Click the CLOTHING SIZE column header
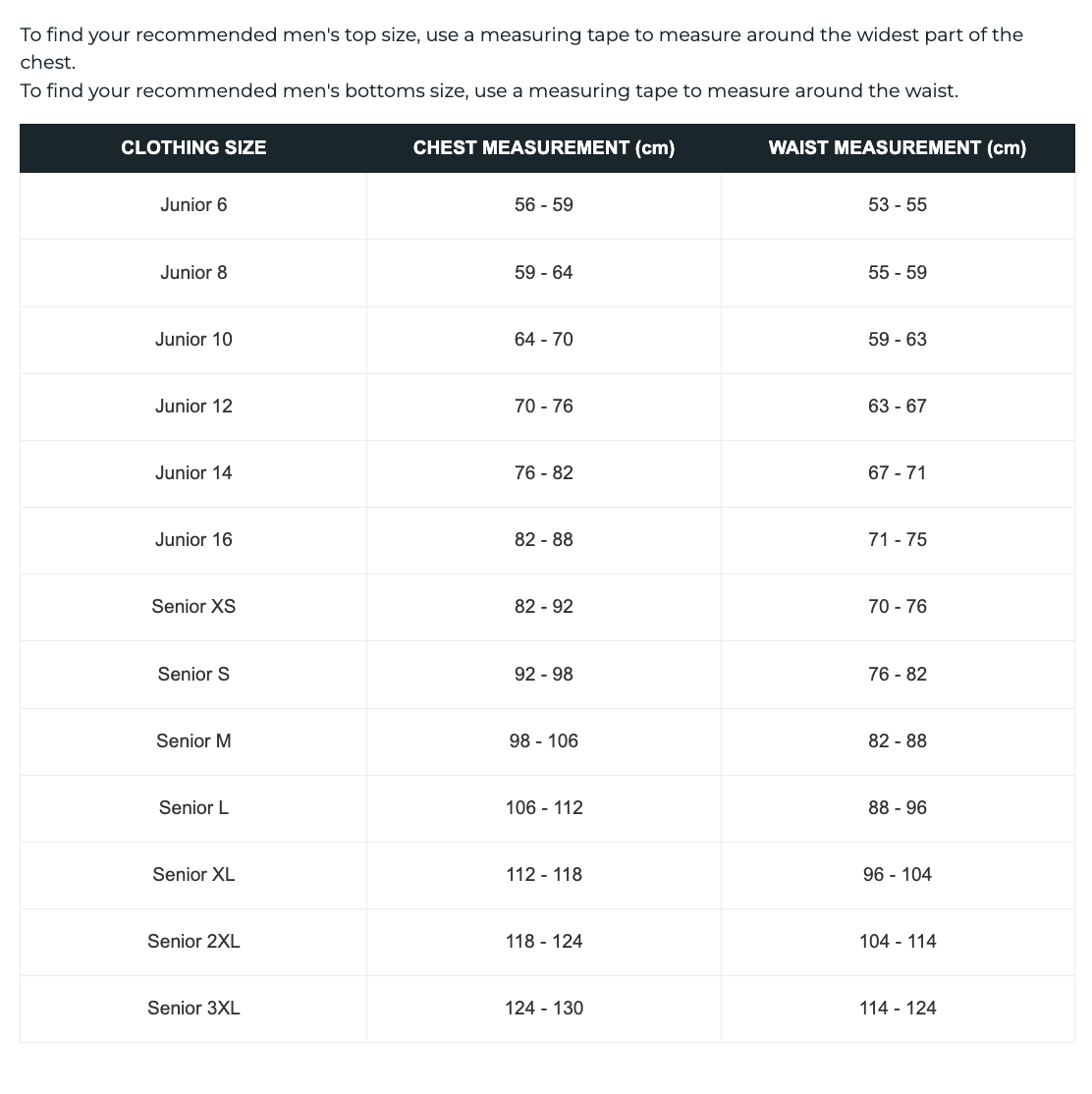The image size is (1092, 1094). coord(193,148)
